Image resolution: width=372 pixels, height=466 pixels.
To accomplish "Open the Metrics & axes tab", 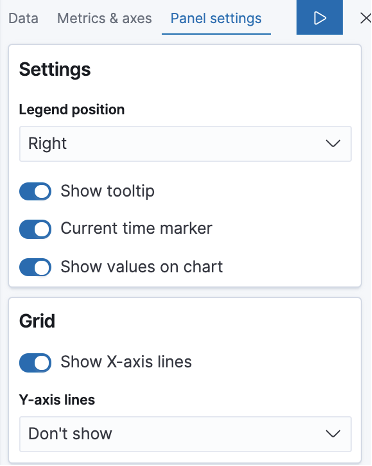I will point(104,18).
